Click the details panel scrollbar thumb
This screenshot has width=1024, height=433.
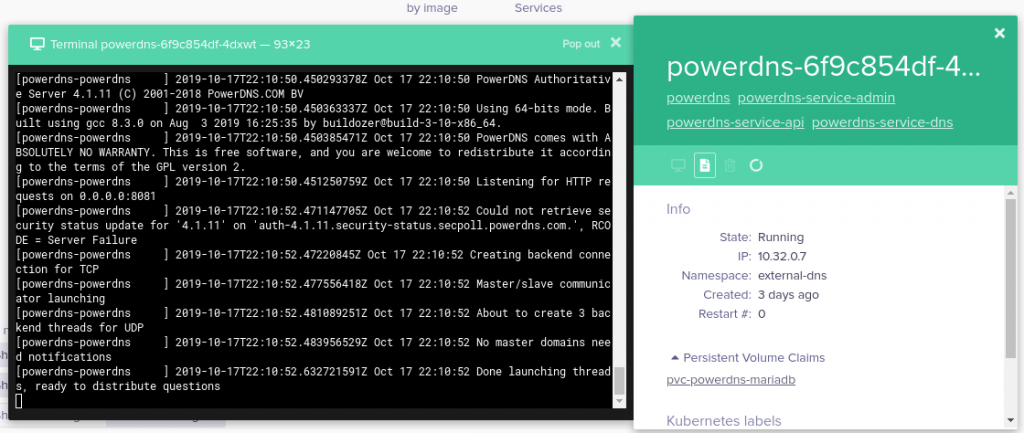[1010, 278]
